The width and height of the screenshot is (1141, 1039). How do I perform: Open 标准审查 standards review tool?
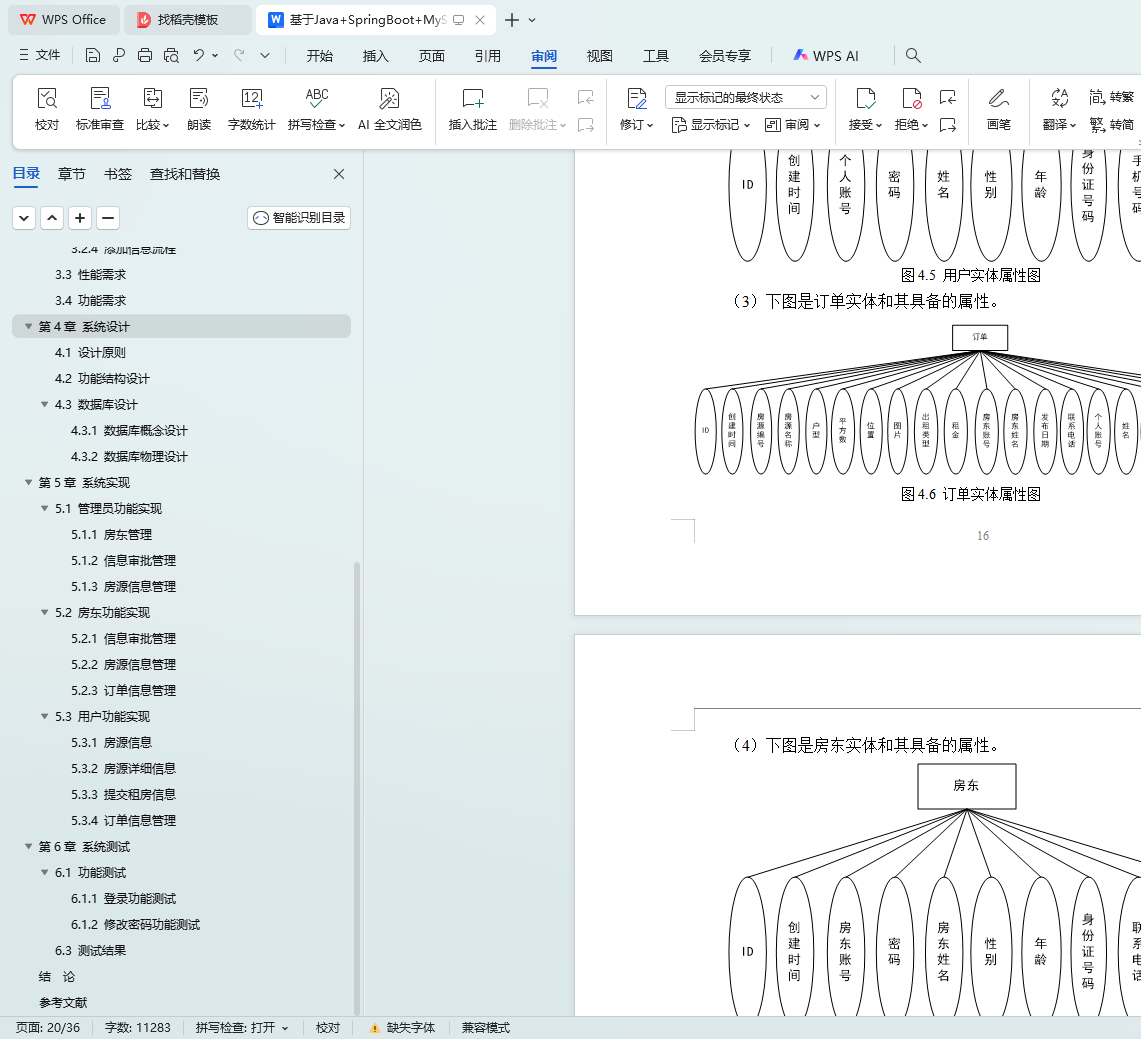pyautogui.click(x=100, y=109)
